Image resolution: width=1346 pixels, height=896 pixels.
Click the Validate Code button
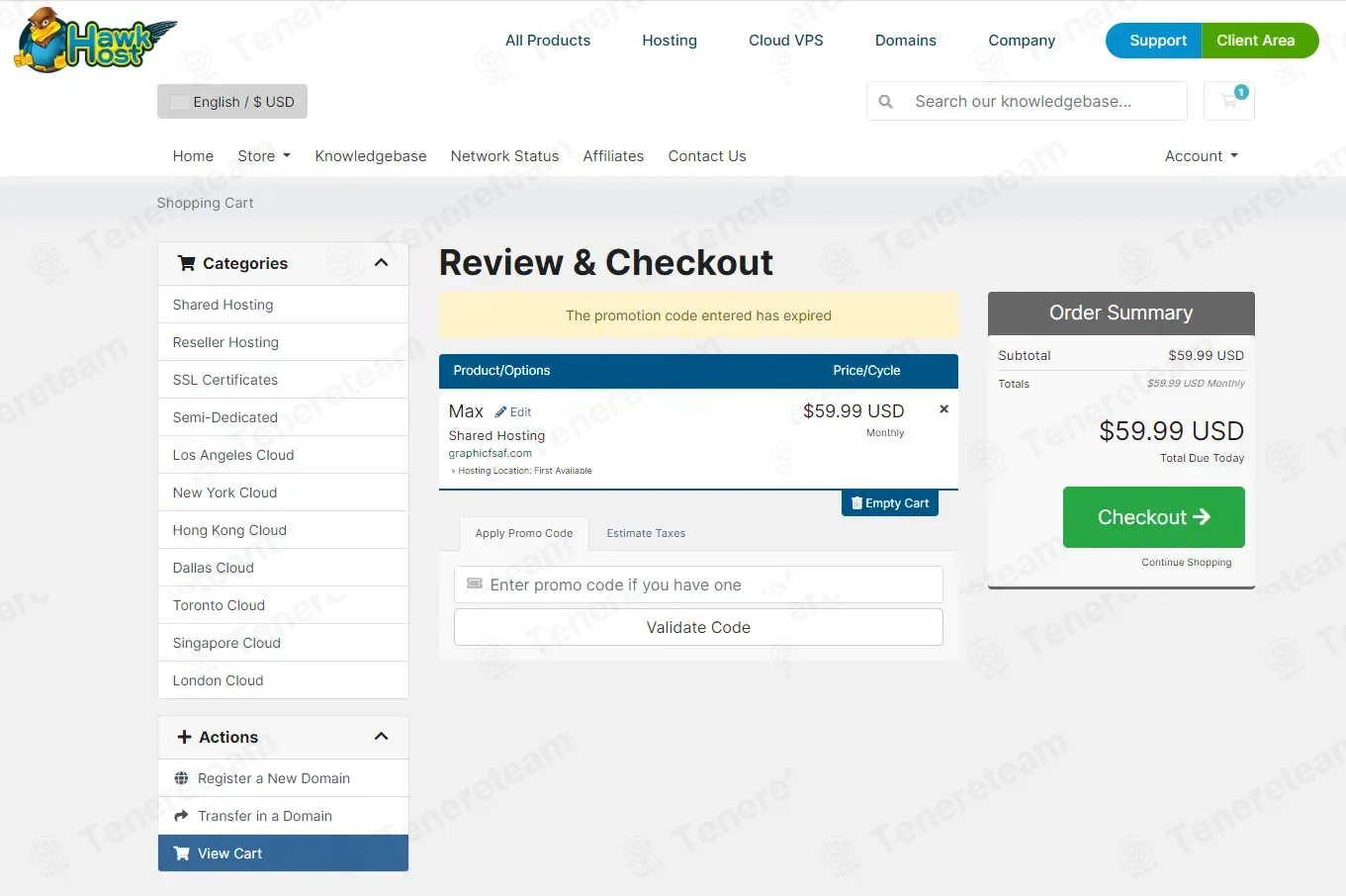click(x=698, y=627)
